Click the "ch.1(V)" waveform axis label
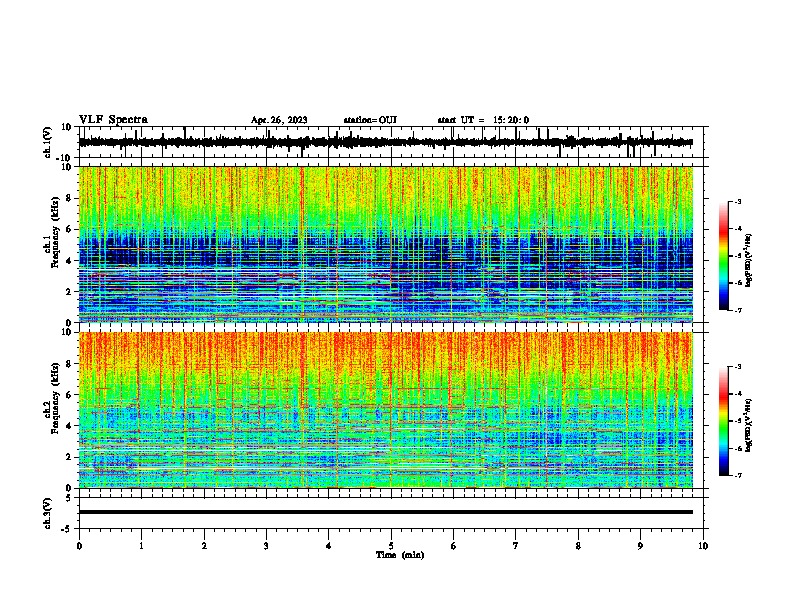This screenshot has height=612, width=792. click(x=47, y=142)
